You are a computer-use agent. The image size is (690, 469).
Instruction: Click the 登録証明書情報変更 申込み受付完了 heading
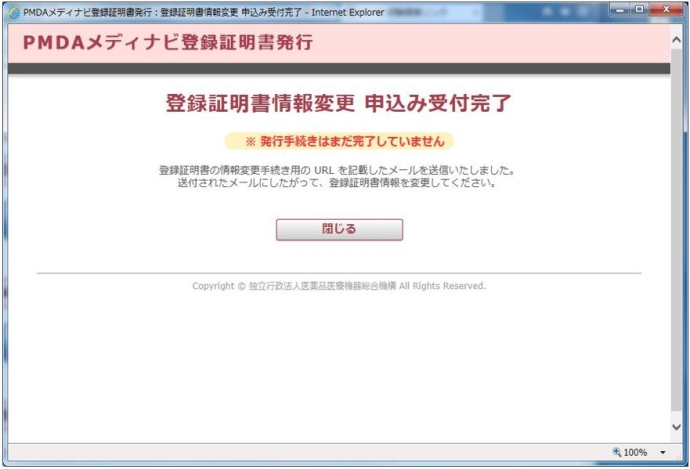click(x=338, y=103)
